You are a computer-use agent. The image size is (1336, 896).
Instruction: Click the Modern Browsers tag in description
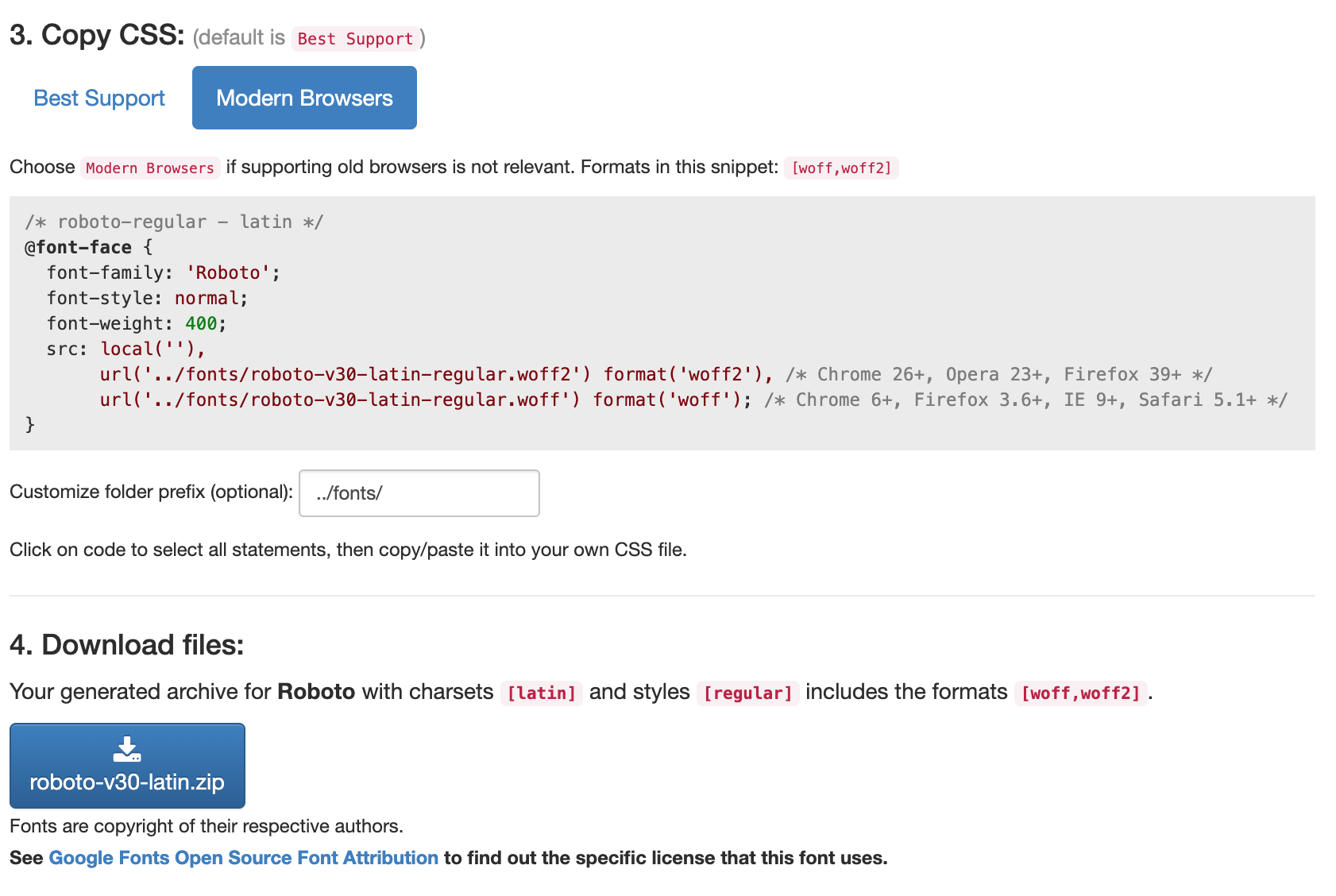point(150,168)
